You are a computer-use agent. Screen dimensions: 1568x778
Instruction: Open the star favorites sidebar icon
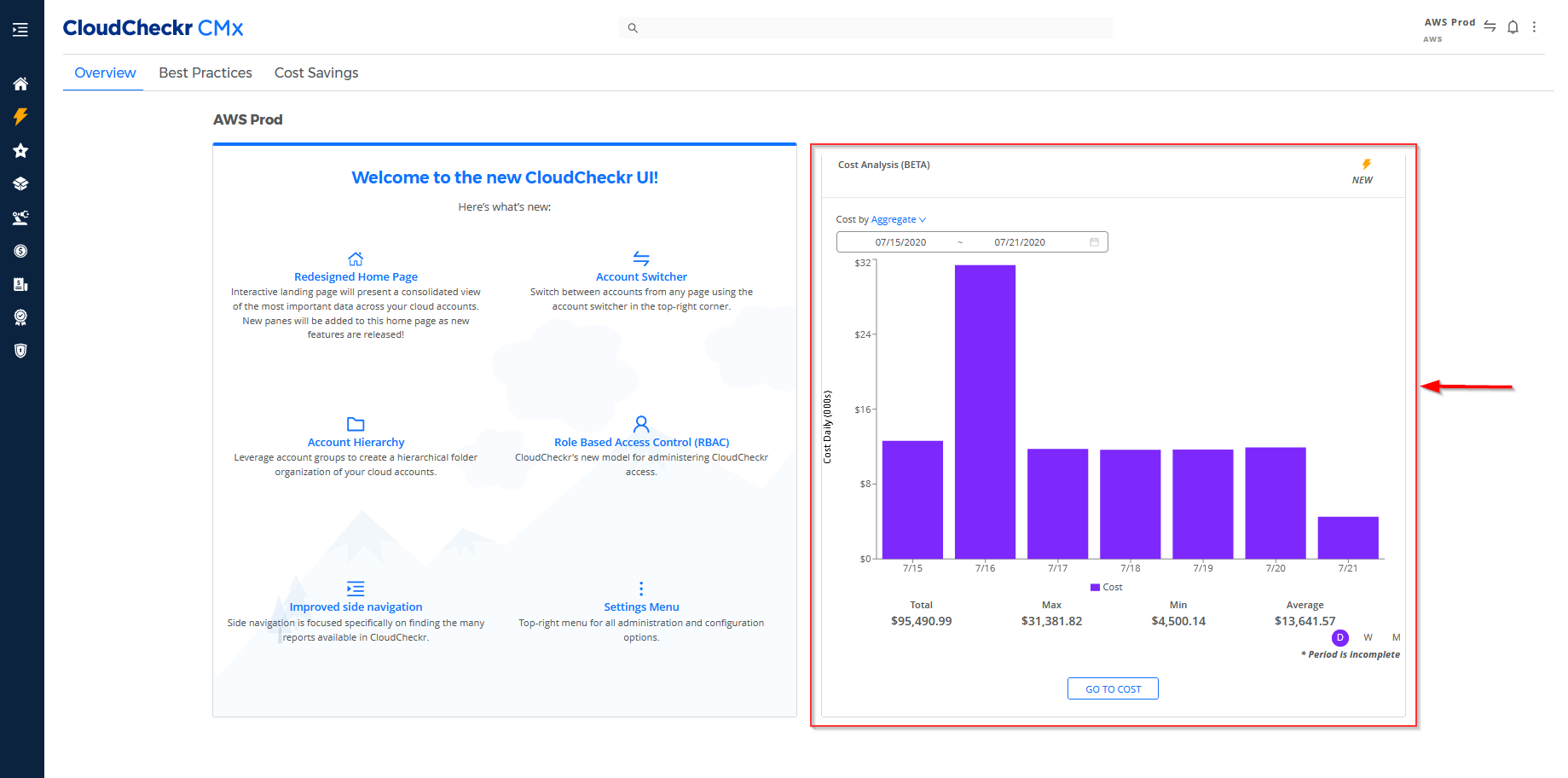pos(20,151)
